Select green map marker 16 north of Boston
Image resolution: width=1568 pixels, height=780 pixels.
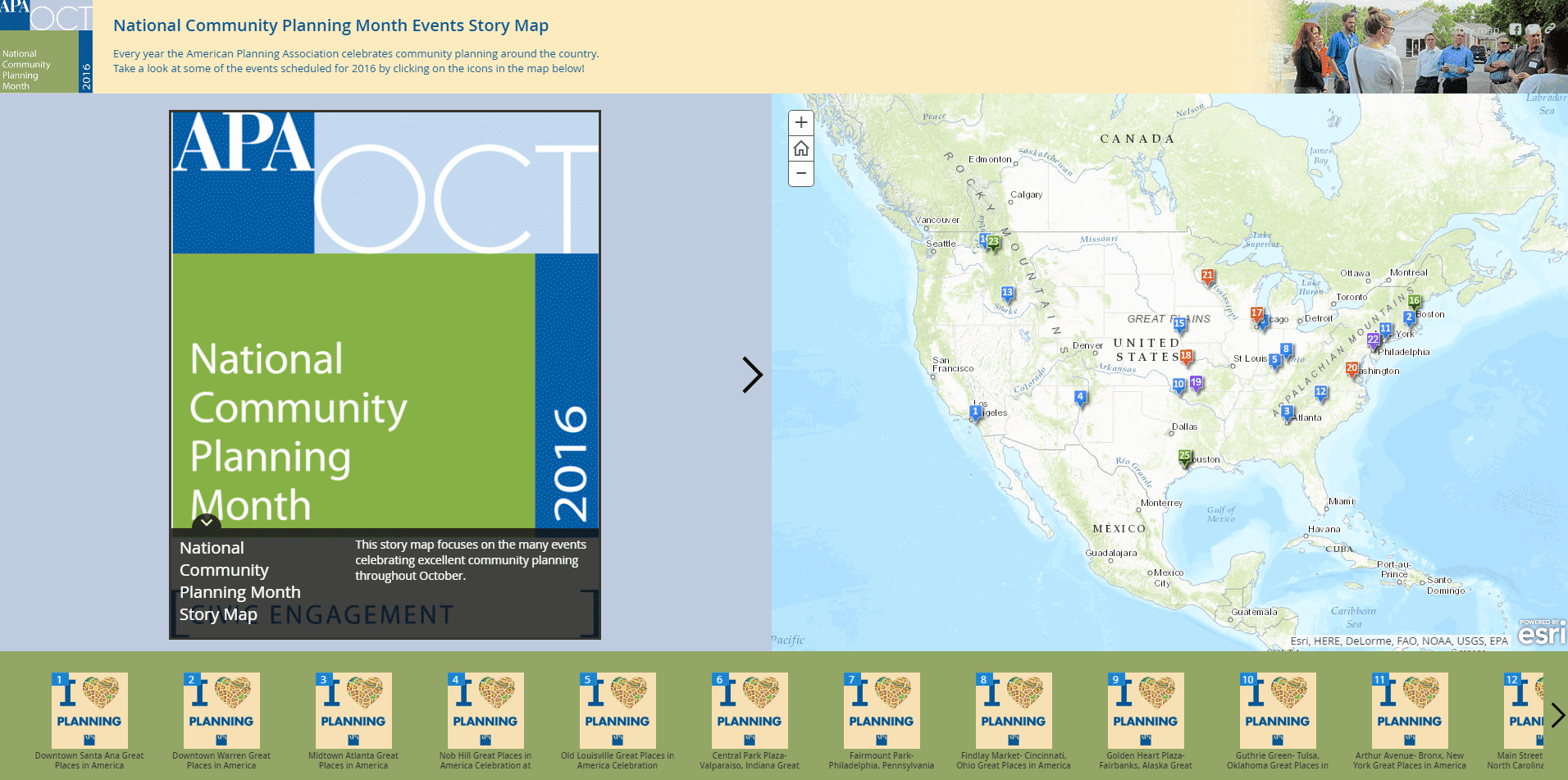coord(1414,302)
